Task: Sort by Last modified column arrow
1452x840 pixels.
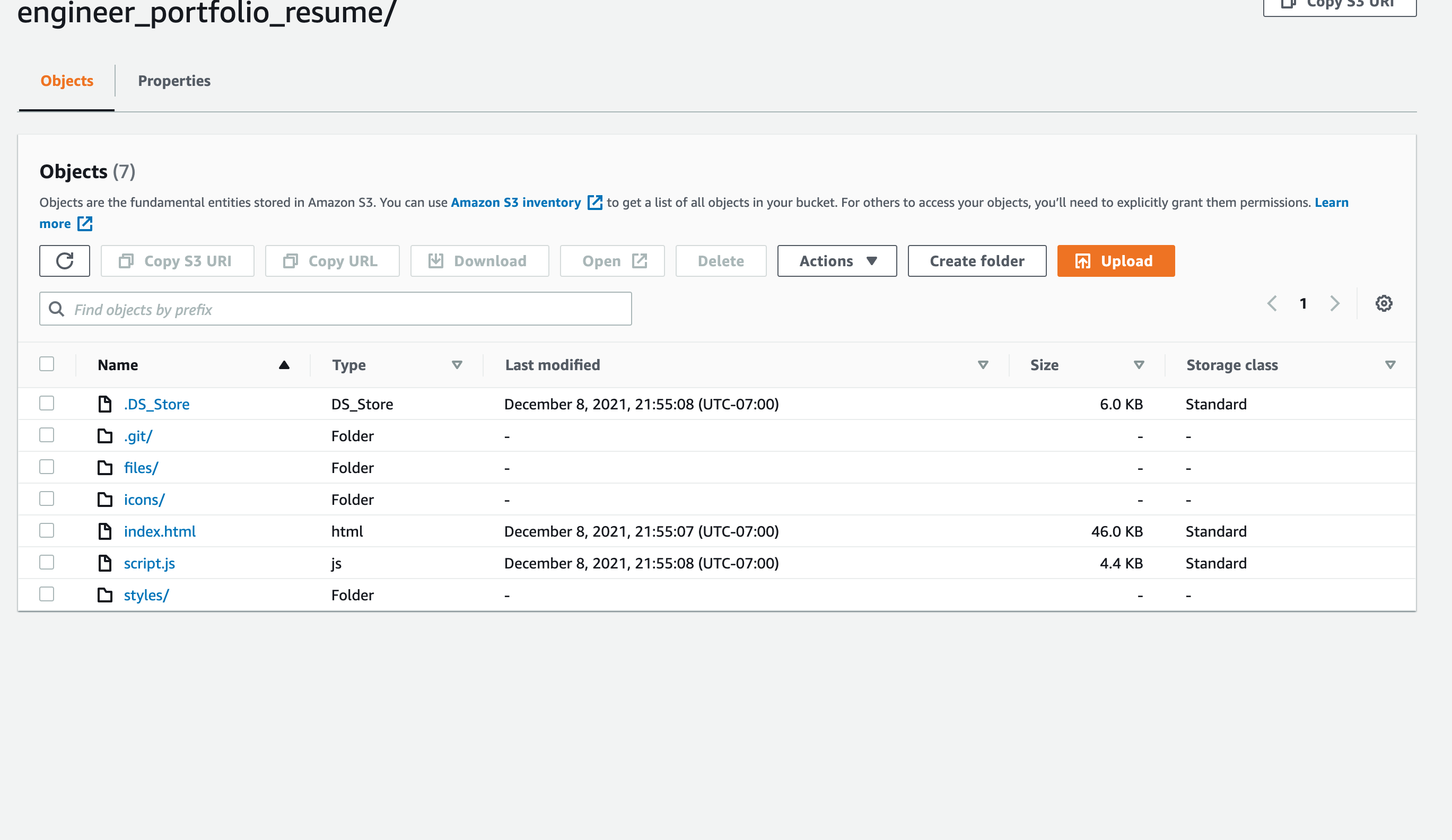Action: pyautogui.click(x=983, y=365)
